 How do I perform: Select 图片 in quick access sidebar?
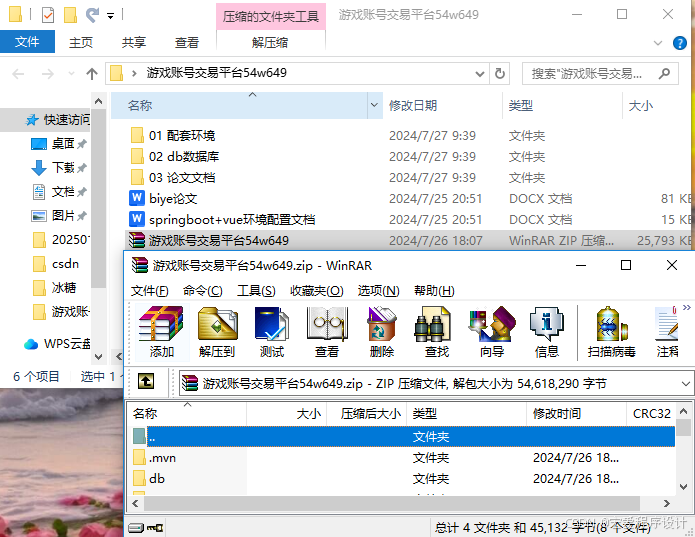click(x=59, y=216)
